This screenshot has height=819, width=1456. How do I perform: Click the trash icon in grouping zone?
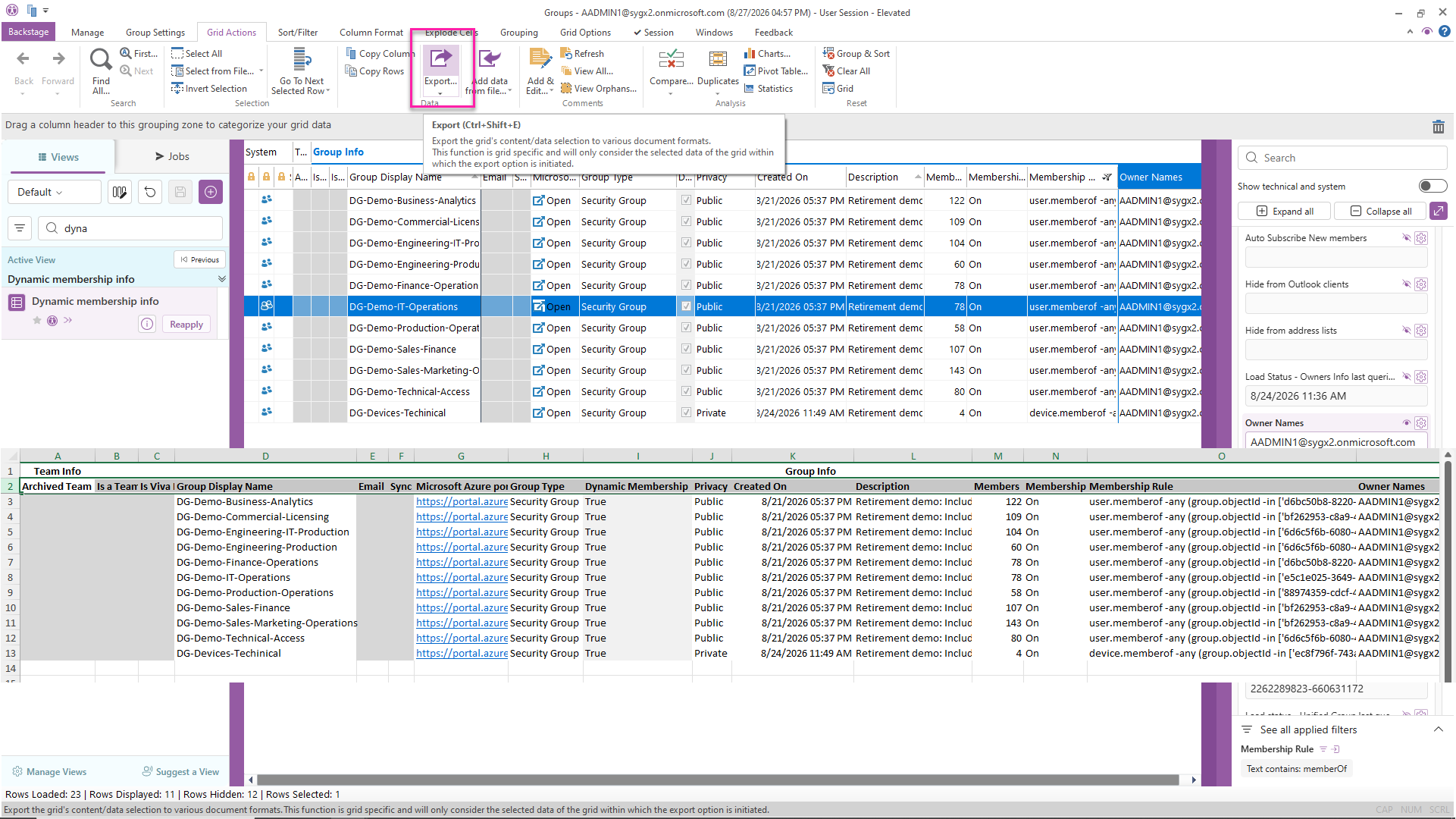pyautogui.click(x=1439, y=127)
